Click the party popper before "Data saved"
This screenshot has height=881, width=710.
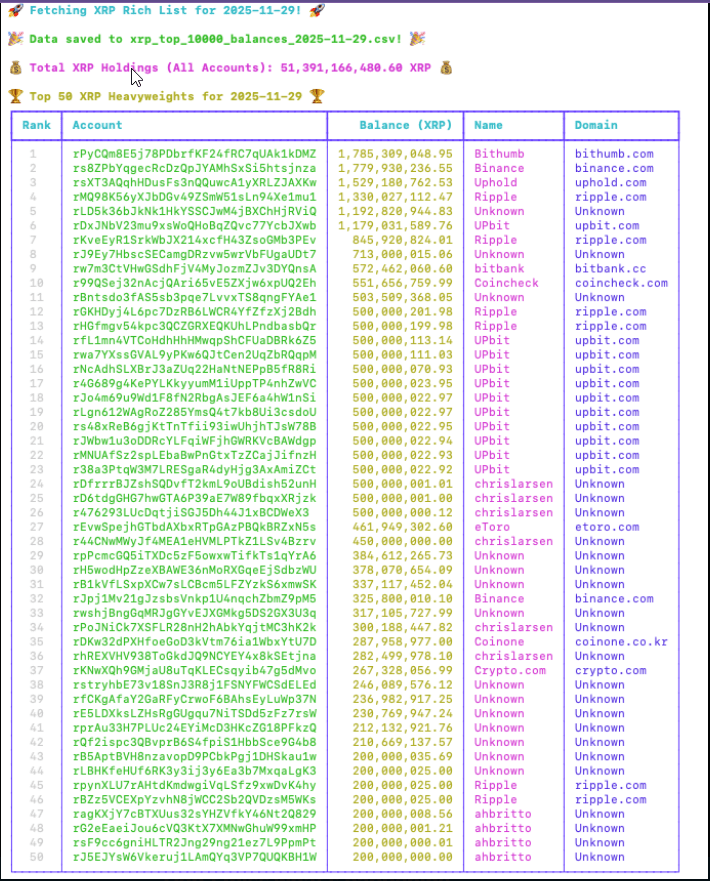point(15,39)
